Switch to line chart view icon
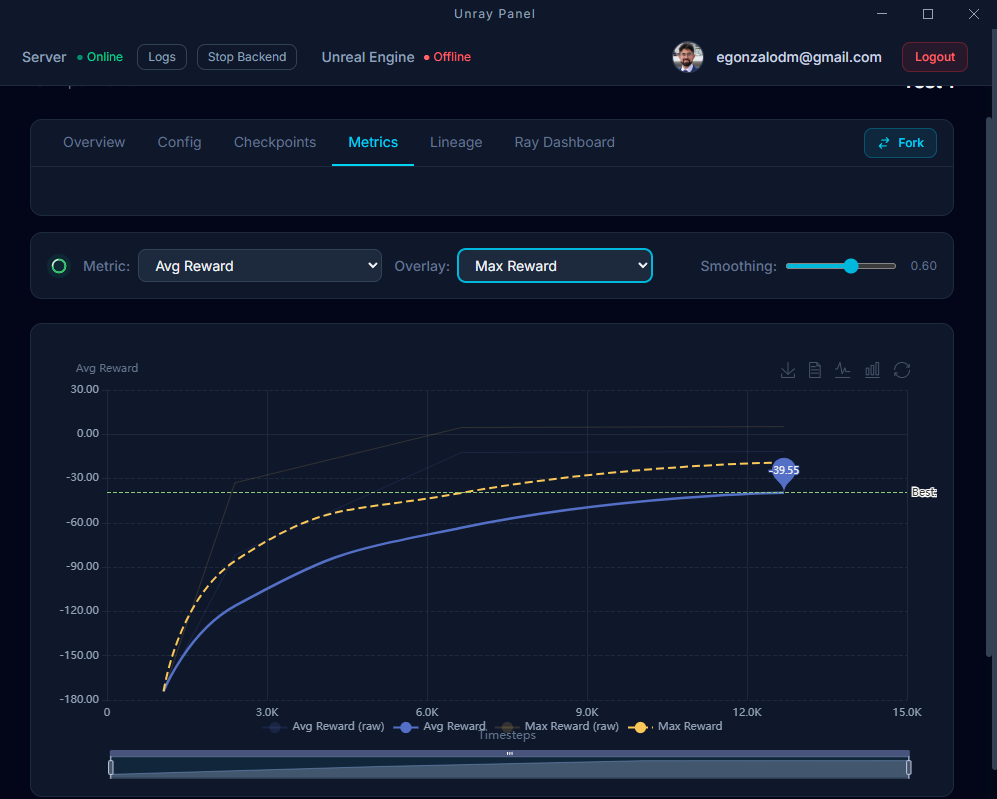Viewport: 997px width, 799px height. (843, 370)
